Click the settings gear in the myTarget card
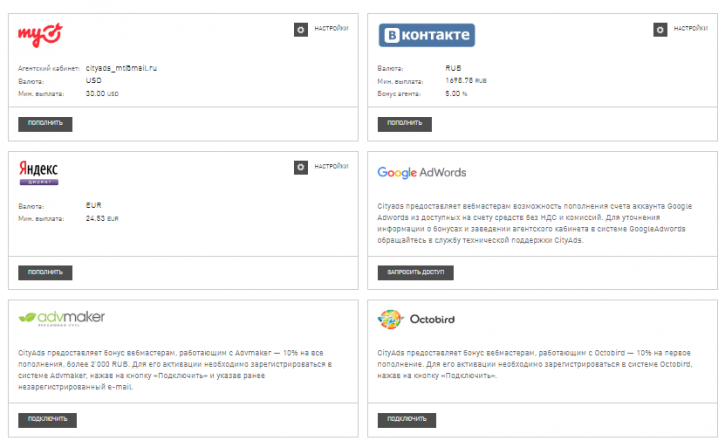Viewport: 725px width, 441px height. point(301,30)
